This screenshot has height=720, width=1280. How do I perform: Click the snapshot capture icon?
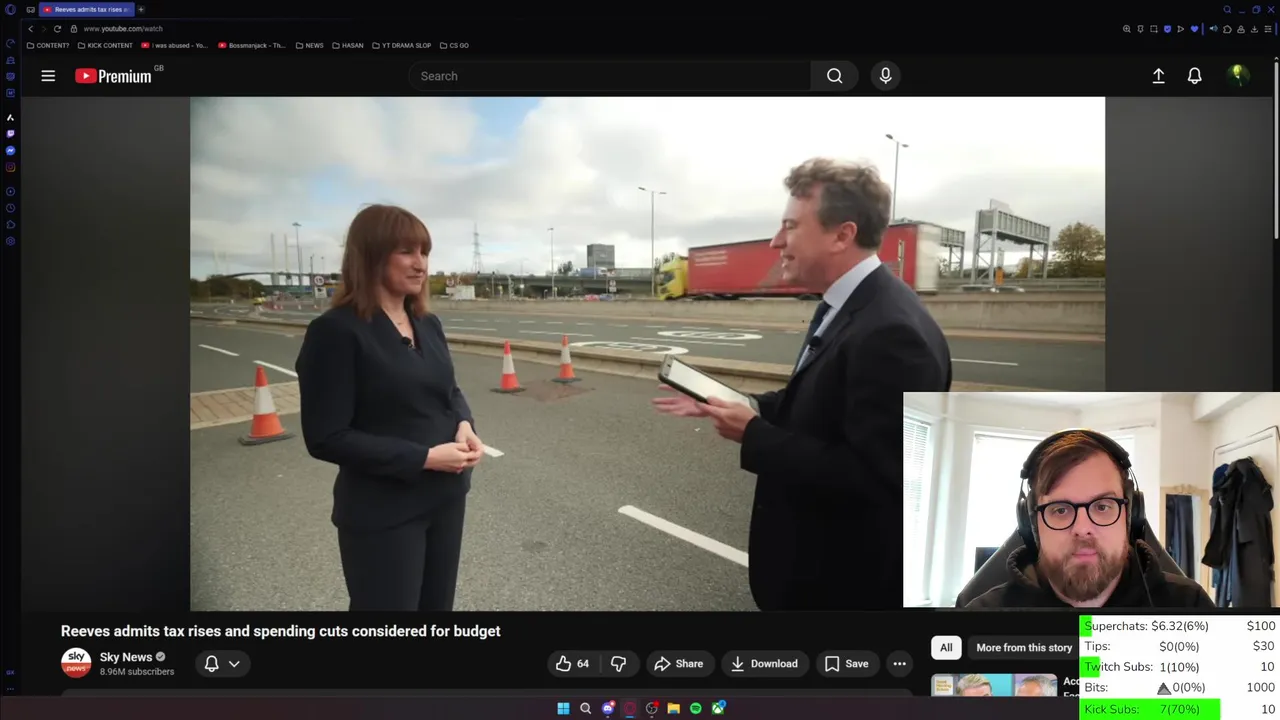click(1154, 29)
